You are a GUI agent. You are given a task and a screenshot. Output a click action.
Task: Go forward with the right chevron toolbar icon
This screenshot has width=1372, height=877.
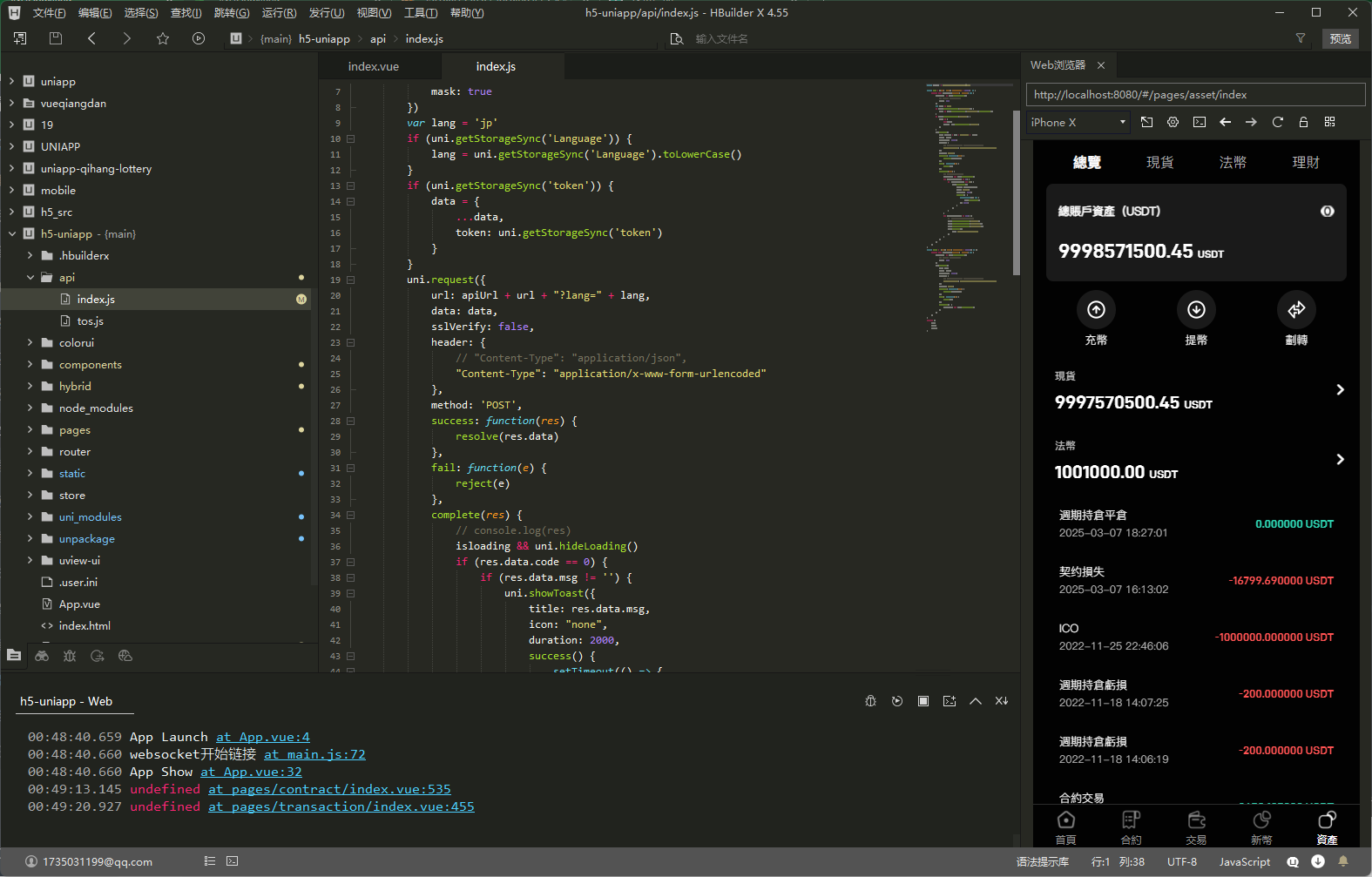click(x=127, y=38)
